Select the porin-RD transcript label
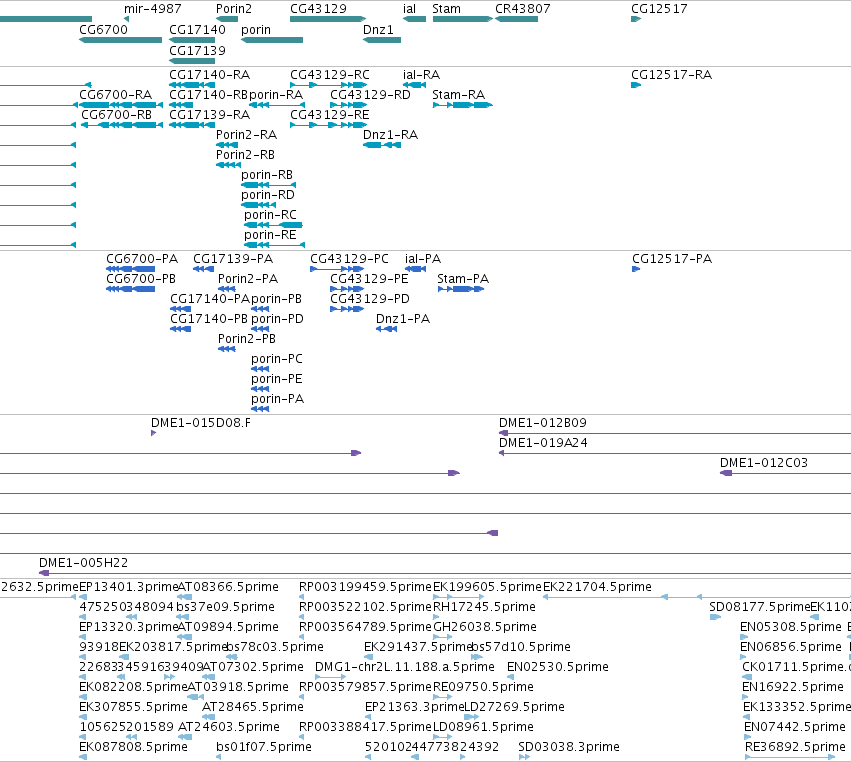Viewport: 851px width, 762px height. [x=268, y=195]
